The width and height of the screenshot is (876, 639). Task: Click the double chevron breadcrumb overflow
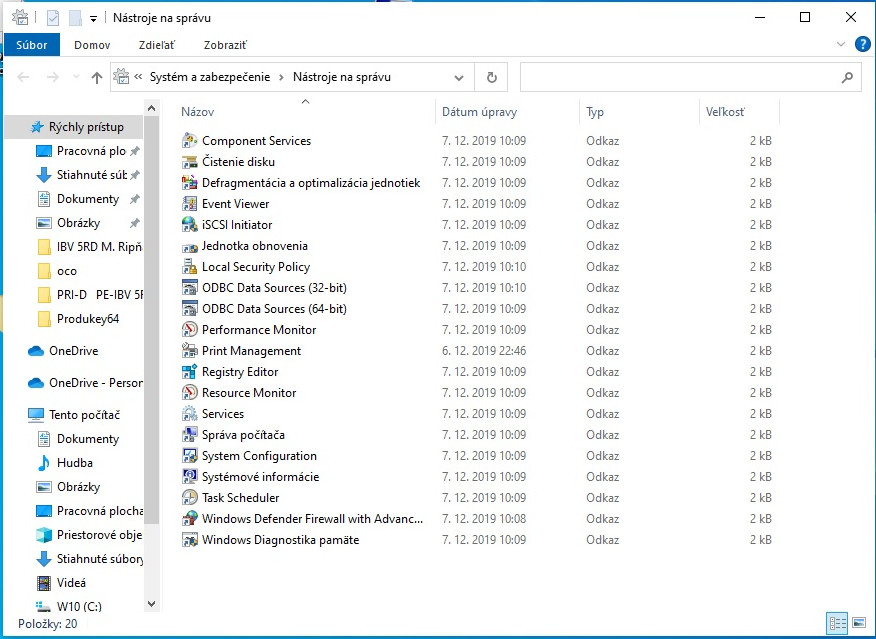(139, 77)
